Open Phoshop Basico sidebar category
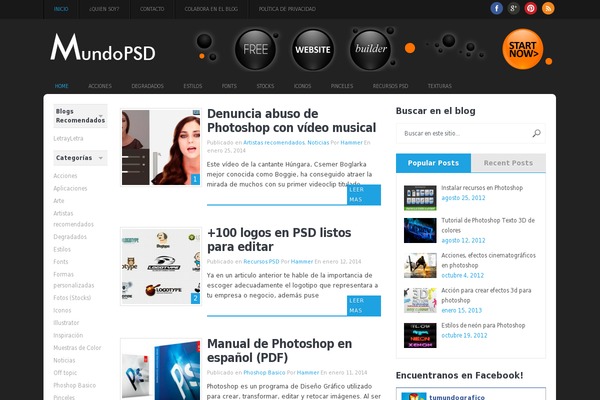Image resolution: width=600 pixels, height=400 pixels. [74, 385]
